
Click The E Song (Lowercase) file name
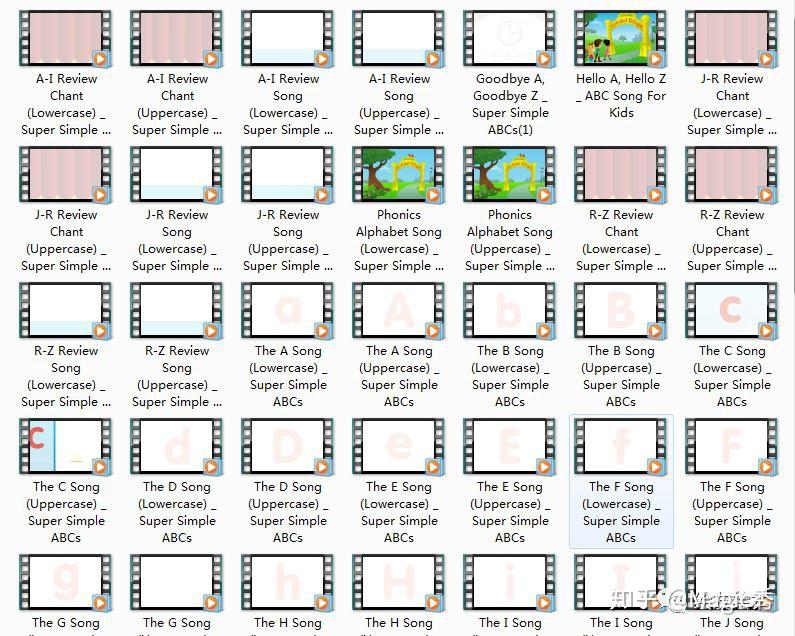(x=399, y=512)
